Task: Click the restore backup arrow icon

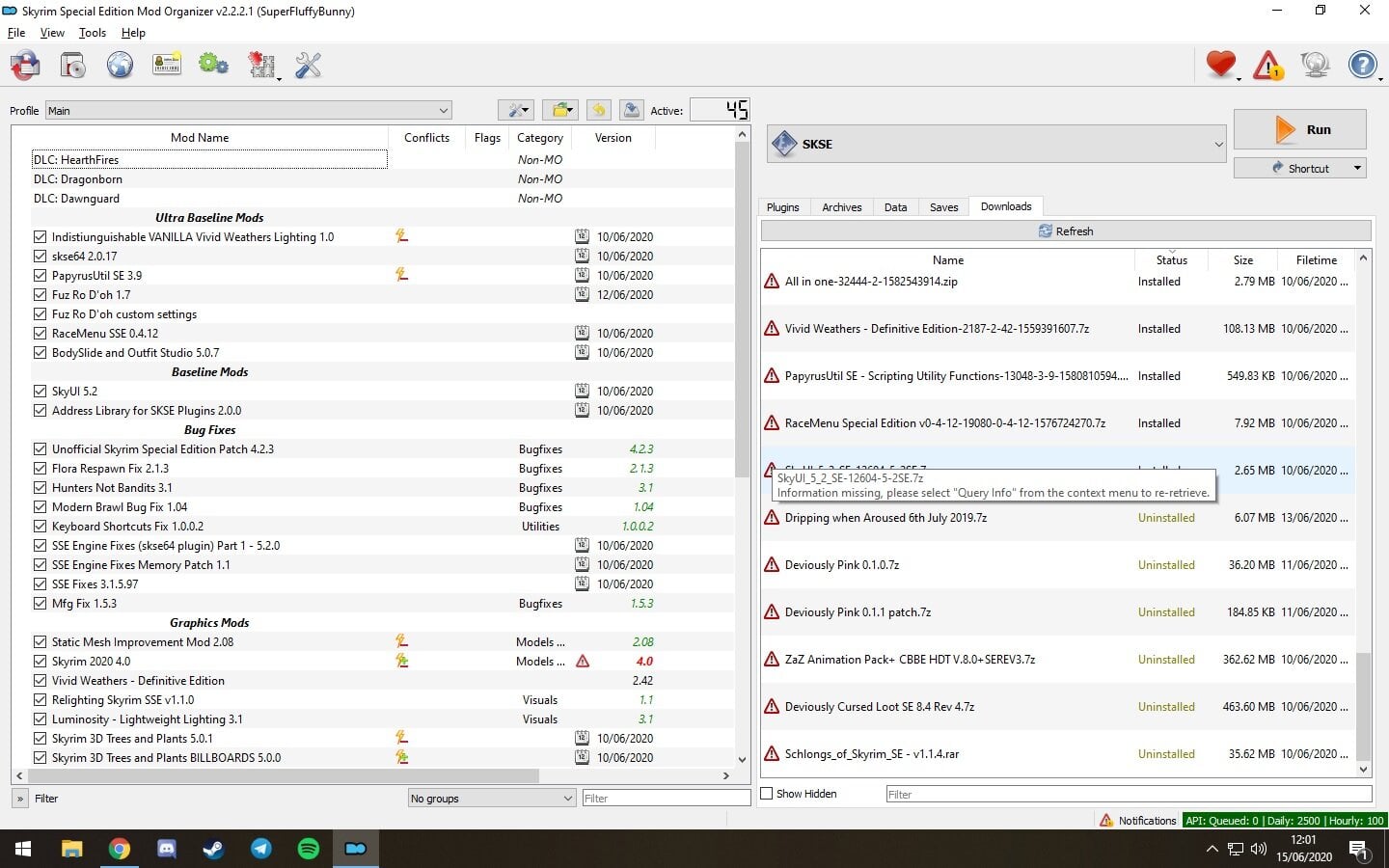Action: tap(598, 110)
